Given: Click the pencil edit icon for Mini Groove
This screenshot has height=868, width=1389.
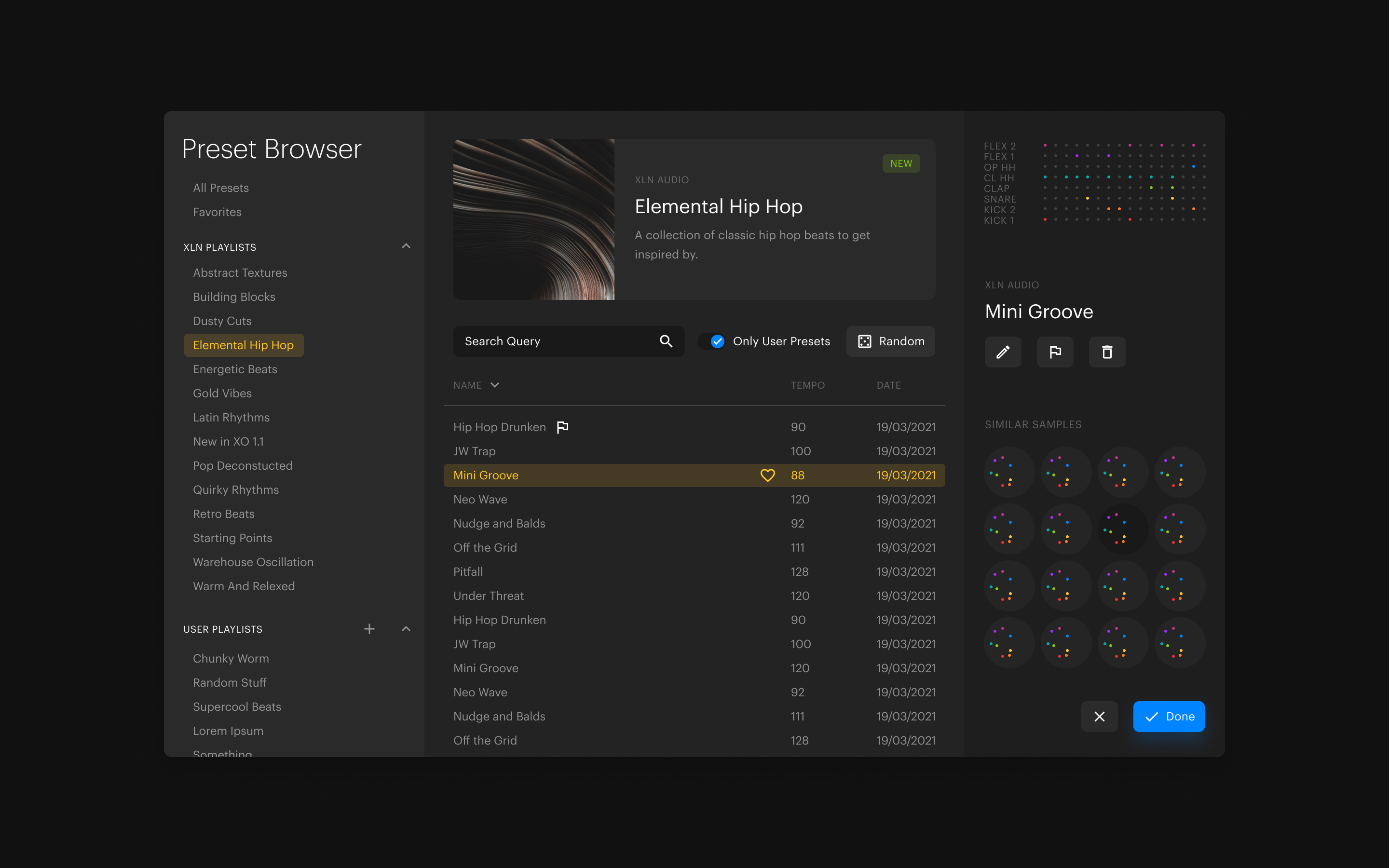Looking at the screenshot, I should point(1003,352).
